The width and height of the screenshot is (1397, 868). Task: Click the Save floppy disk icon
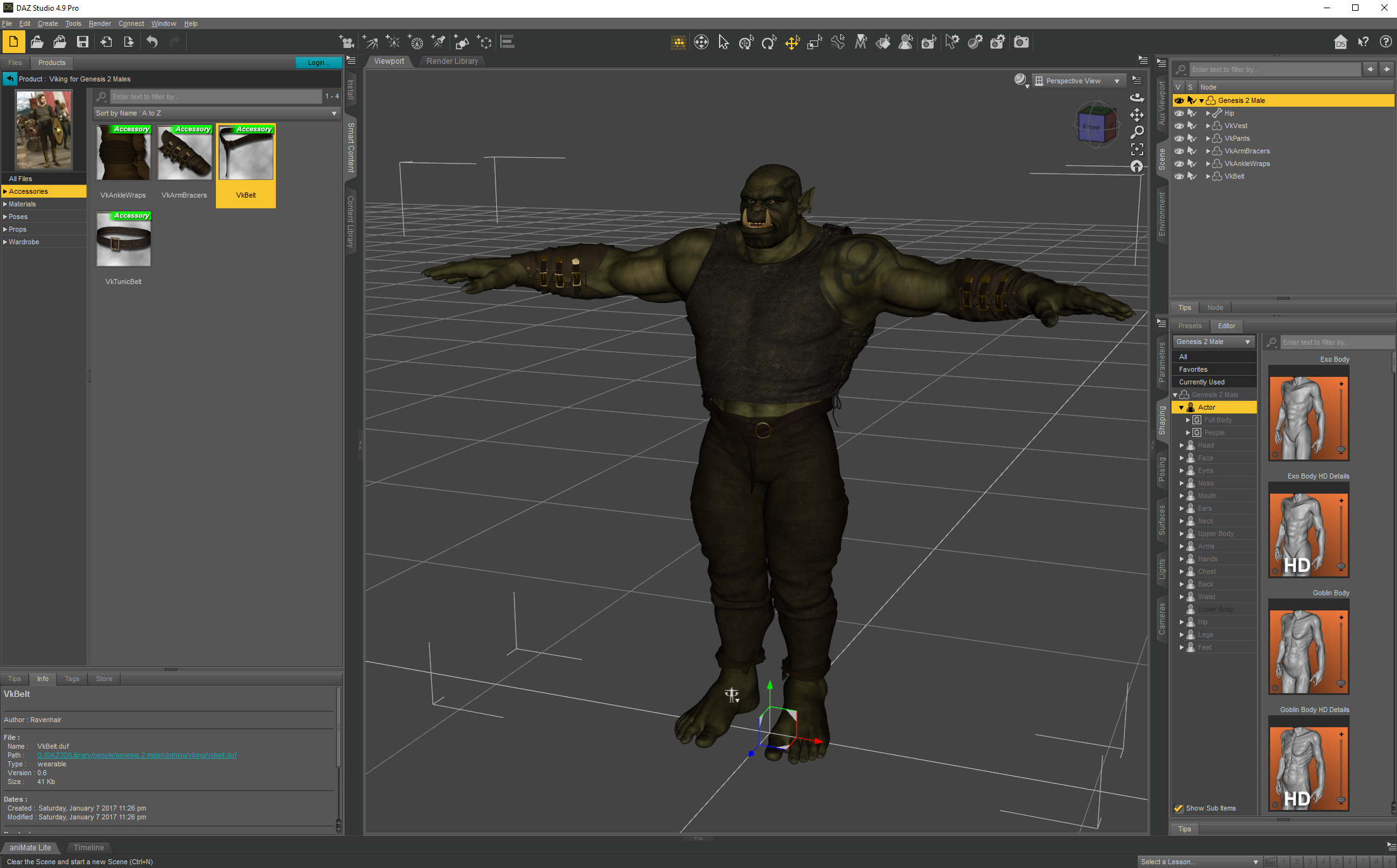83,42
